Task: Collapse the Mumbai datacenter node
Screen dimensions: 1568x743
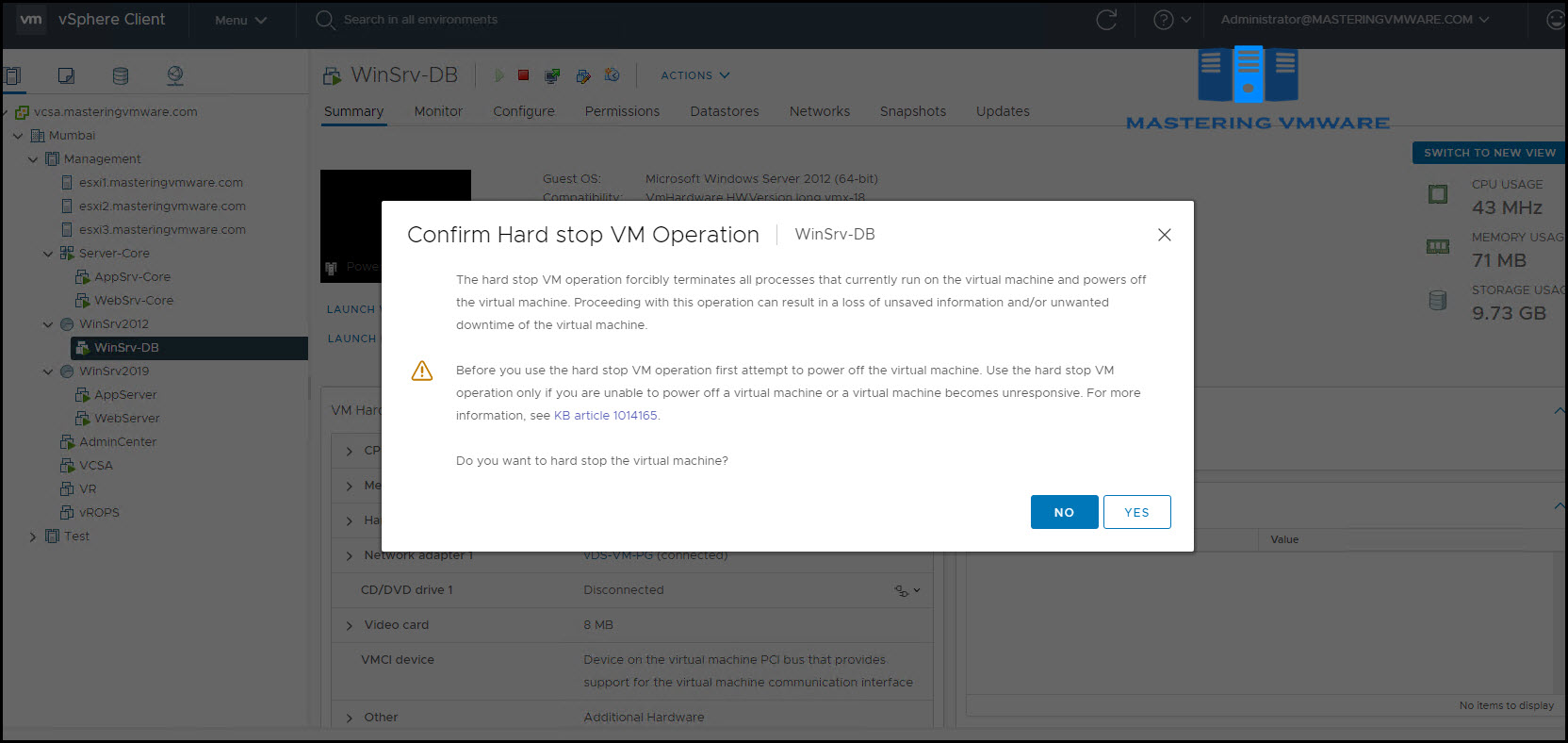Action: pyautogui.click(x=18, y=136)
